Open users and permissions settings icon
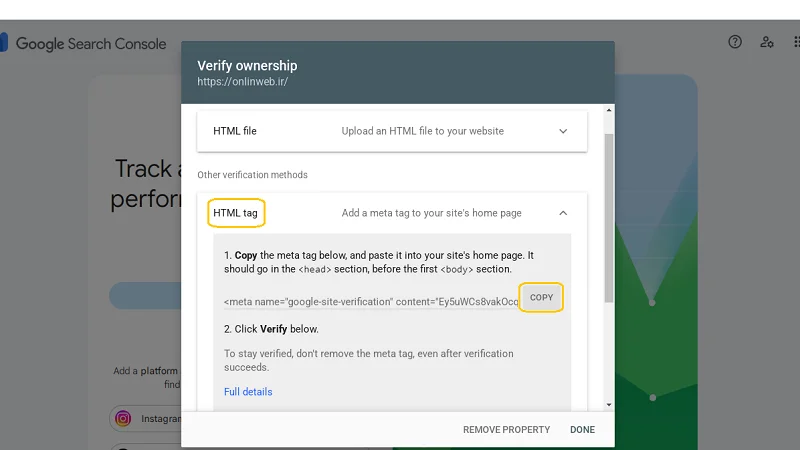Screen dimensions: 800x450 pos(766,42)
